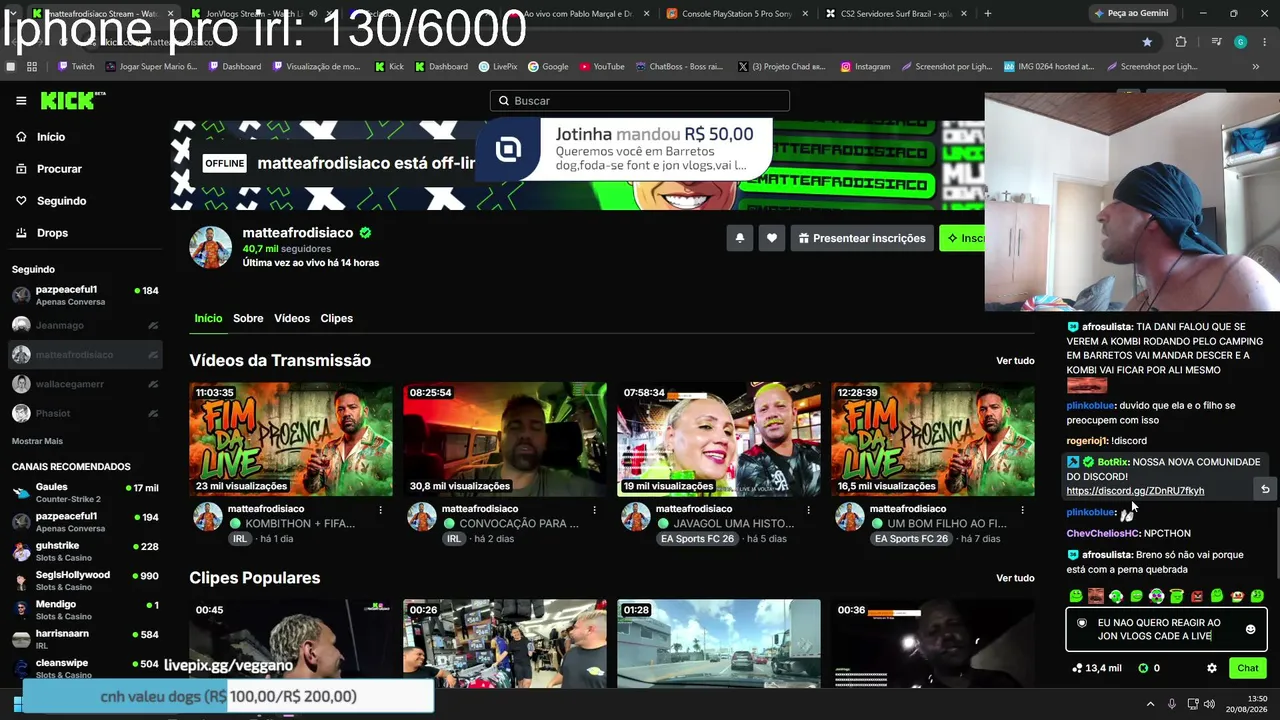Screen dimensions: 1280x720
Task: Open Phasiot channel in Seguindo list
Action: click(85, 413)
